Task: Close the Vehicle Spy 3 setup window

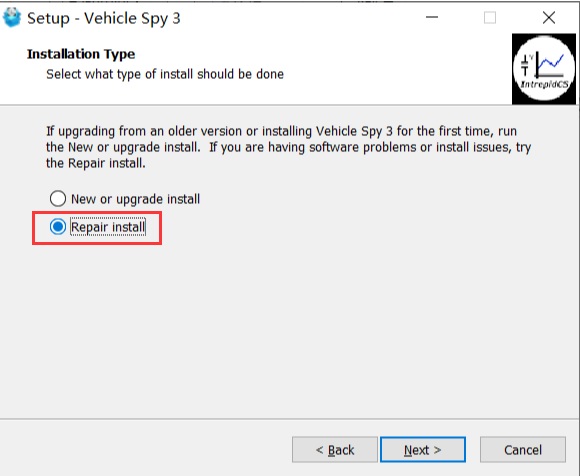Action: coord(549,17)
